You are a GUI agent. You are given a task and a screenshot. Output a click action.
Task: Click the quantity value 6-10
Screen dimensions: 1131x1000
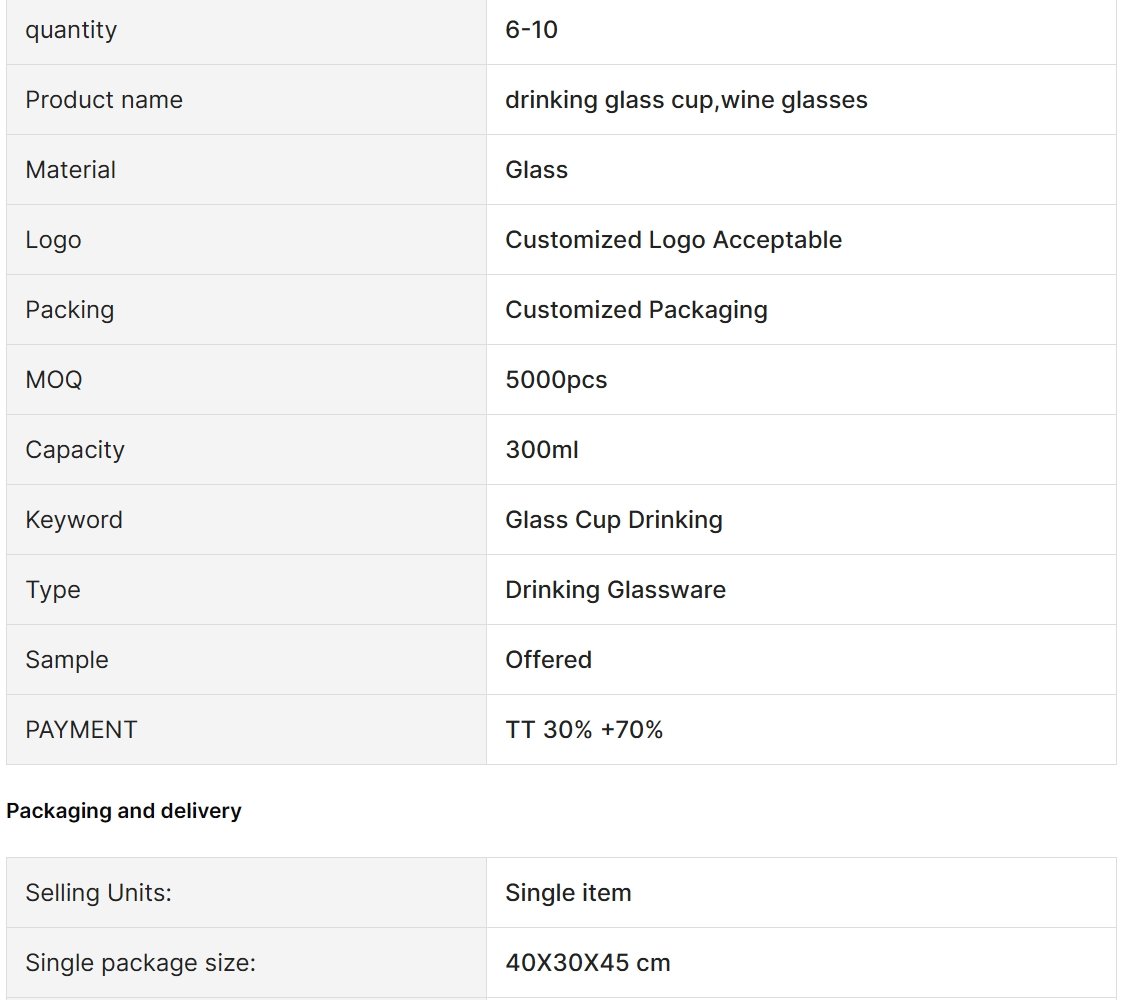point(531,30)
